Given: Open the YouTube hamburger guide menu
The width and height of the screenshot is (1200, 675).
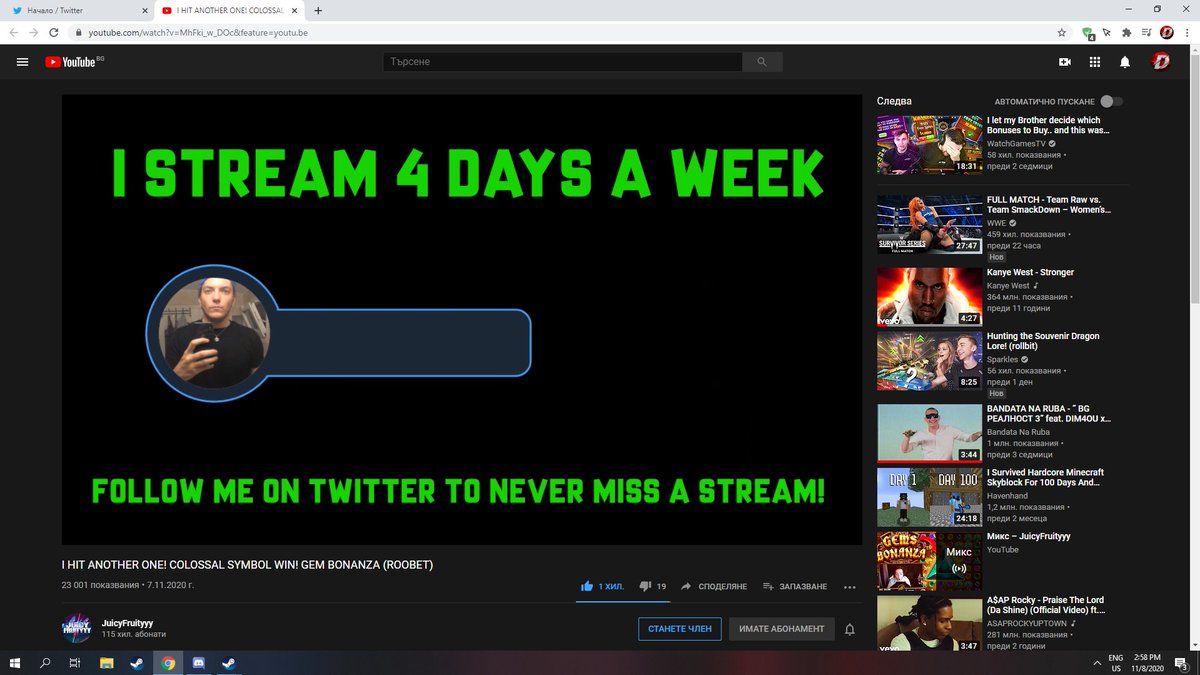Looking at the screenshot, I should [23, 62].
